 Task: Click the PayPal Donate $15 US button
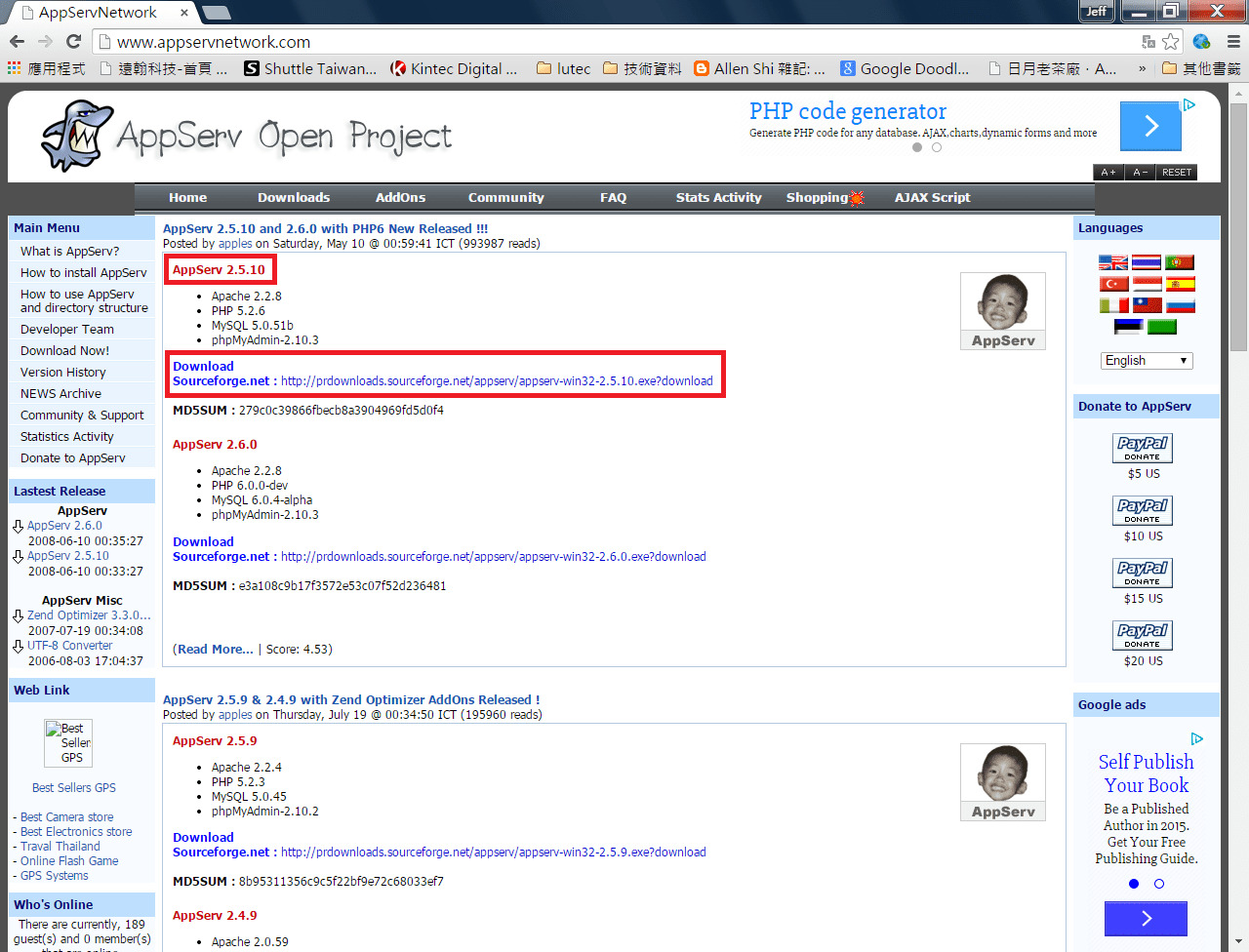pos(1143,573)
